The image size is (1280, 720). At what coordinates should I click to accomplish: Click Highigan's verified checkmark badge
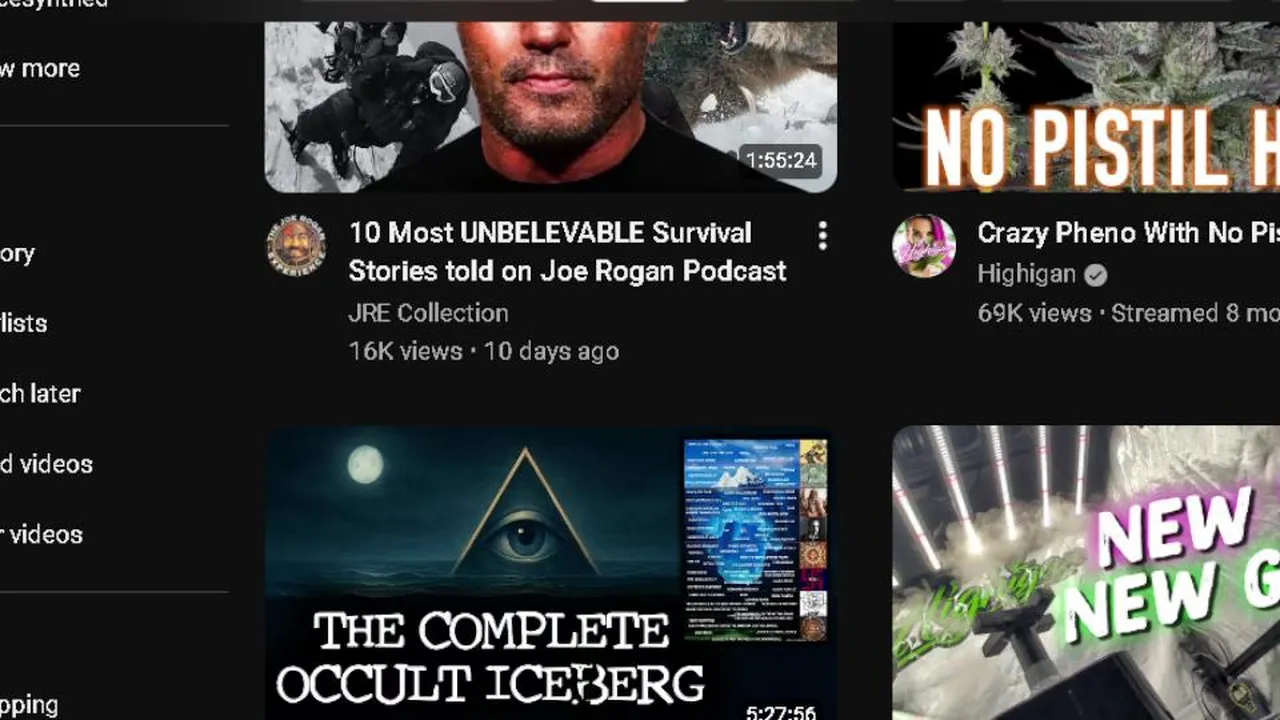pos(1096,275)
